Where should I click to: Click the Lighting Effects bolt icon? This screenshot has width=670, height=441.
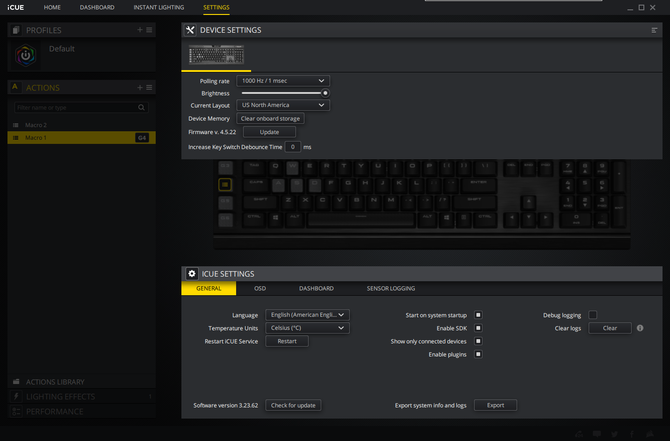[16, 397]
